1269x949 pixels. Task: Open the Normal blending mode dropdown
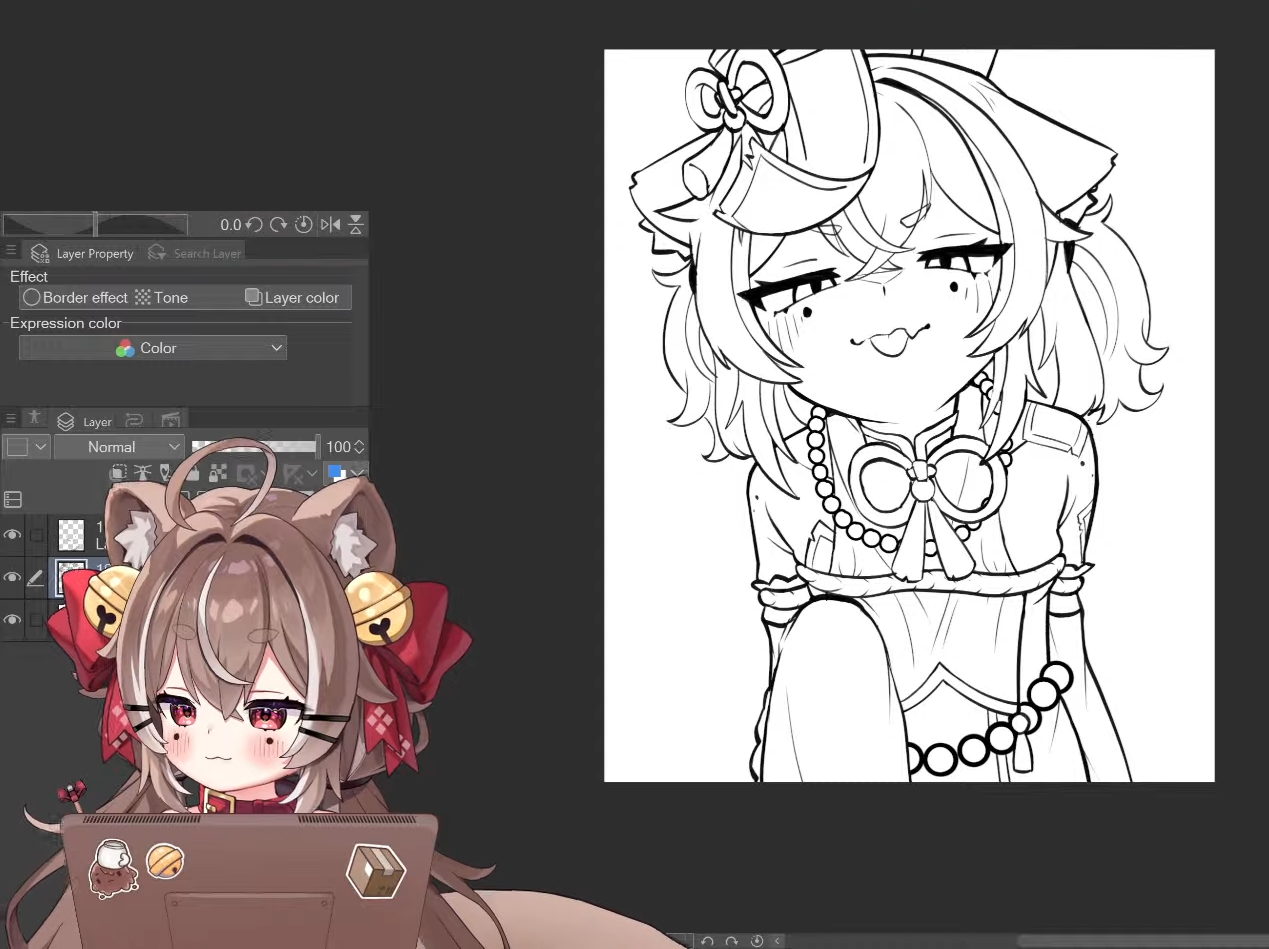(x=119, y=447)
